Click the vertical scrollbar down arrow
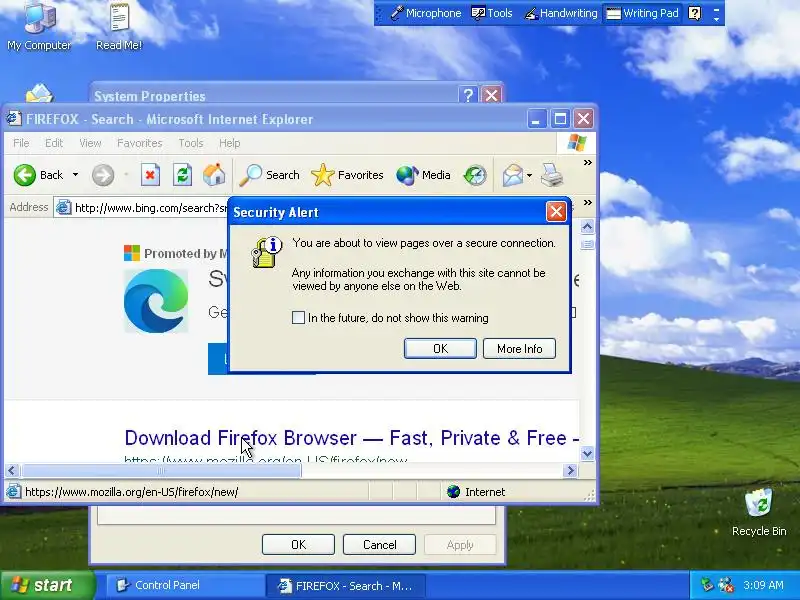This screenshot has height=600, width=800. [x=587, y=454]
